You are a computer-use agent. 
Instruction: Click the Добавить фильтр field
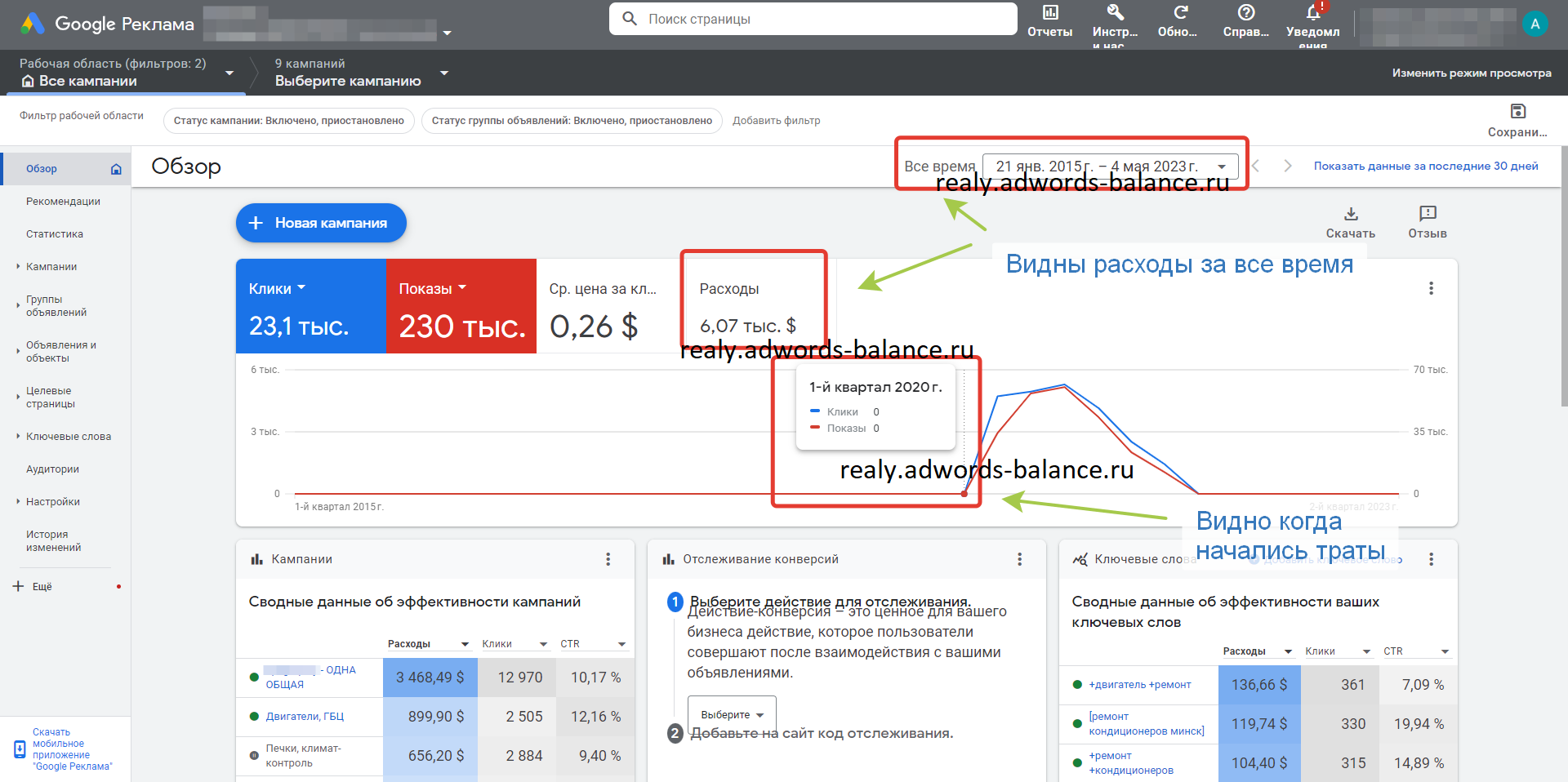(x=776, y=121)
